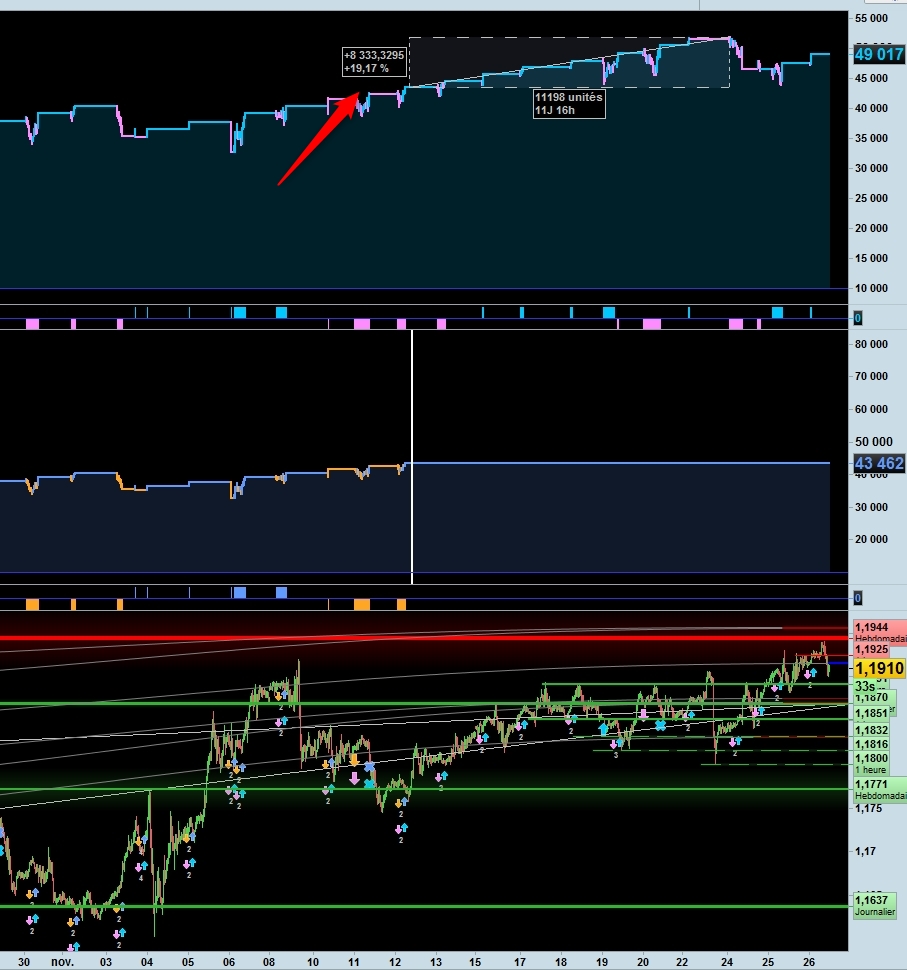This screenshot has width=907, height=970.
Task: Click the 1,1944 Hebdomadaire resistance label
Action: tap(880, 632)
